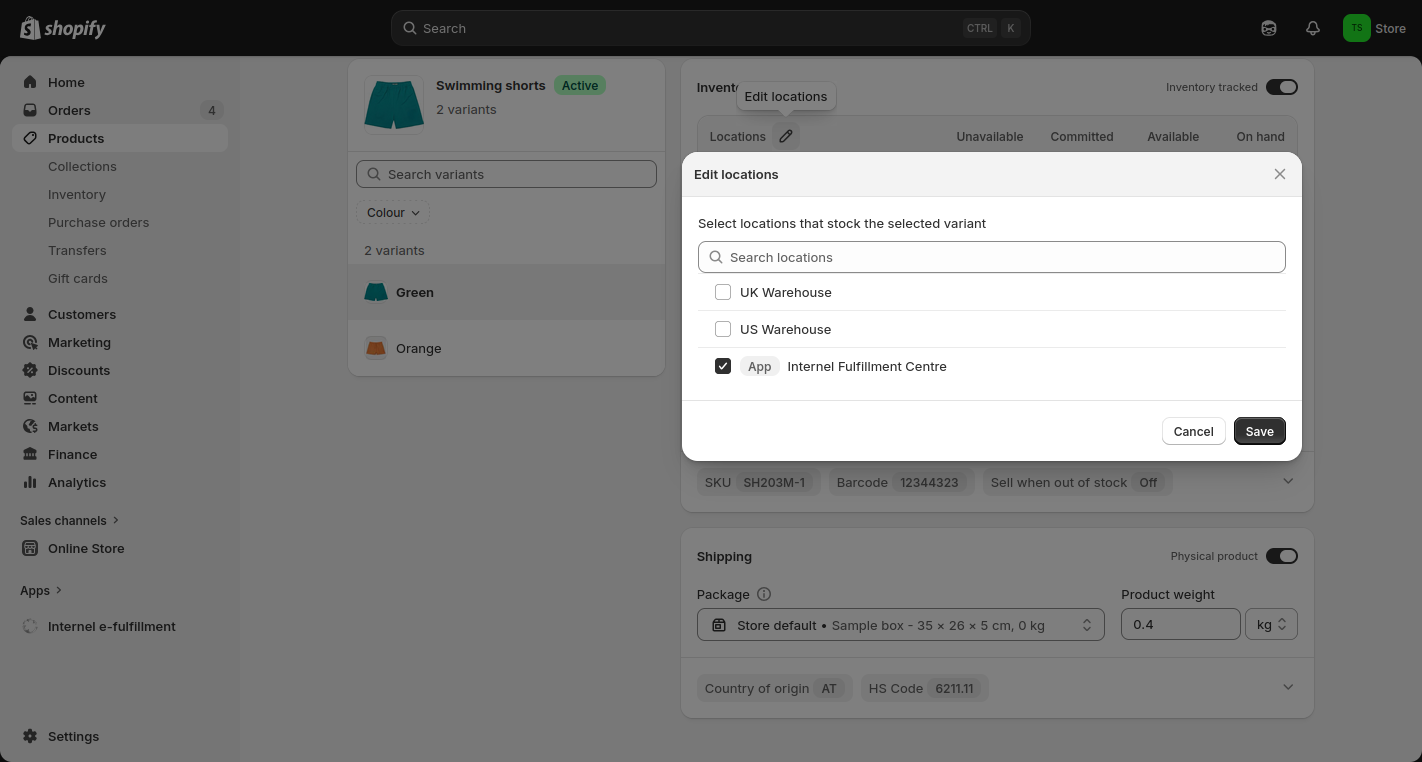Viewport: 1422px width, 762px height.
Task: Toggle the Physical product switch
Action: tap(1281, 556)
